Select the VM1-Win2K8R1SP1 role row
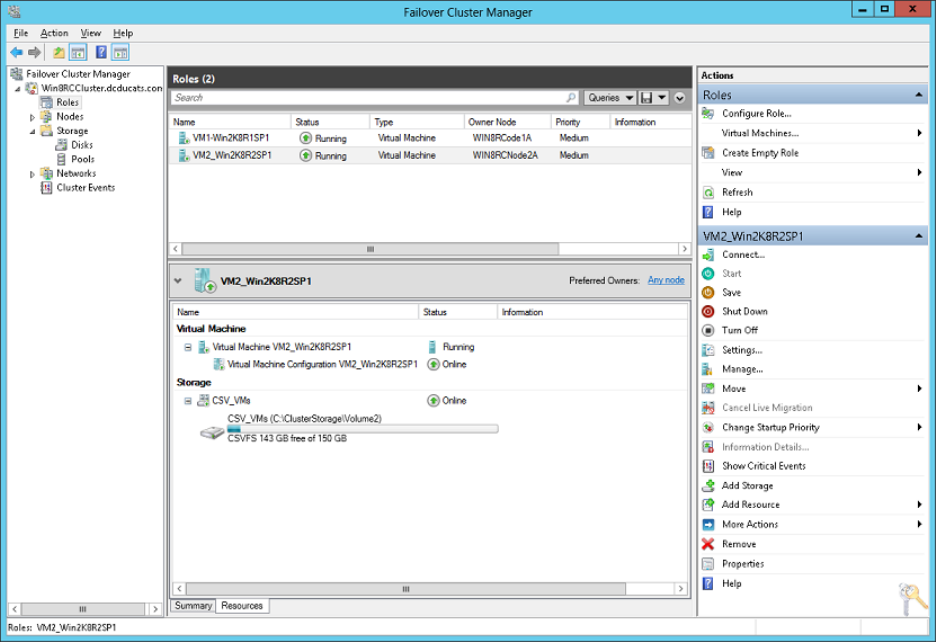Viewport: 936px width, 642px height. point(430,138)
